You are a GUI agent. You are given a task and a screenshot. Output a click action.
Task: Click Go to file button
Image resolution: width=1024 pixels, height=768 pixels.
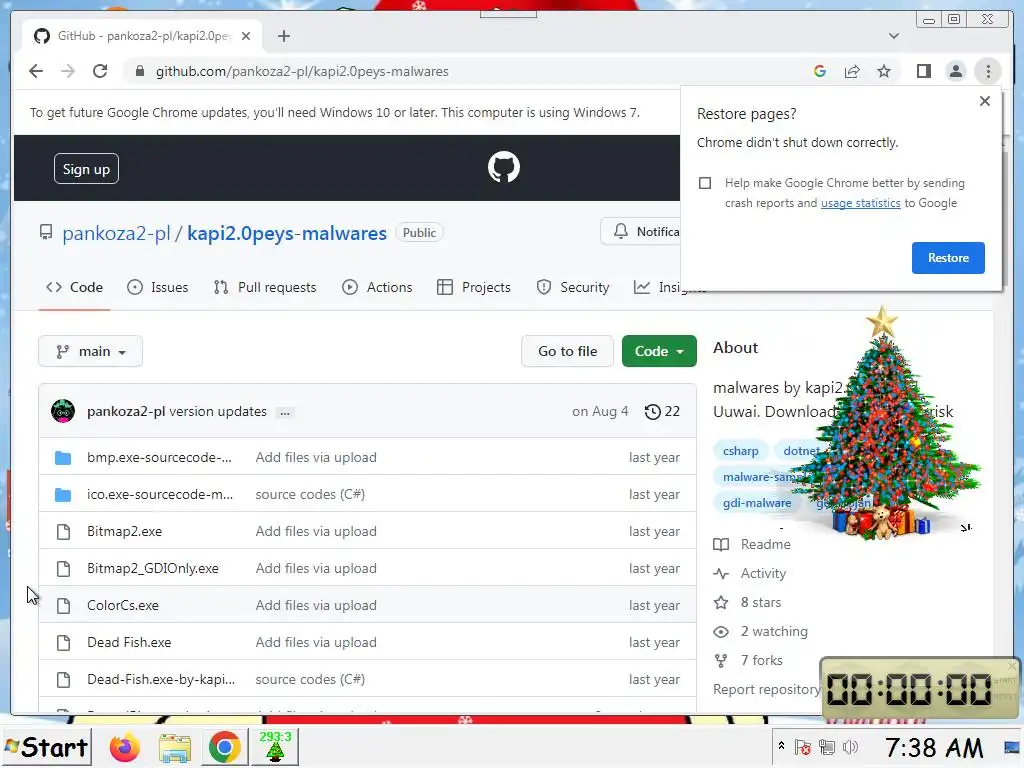(567, 351)
